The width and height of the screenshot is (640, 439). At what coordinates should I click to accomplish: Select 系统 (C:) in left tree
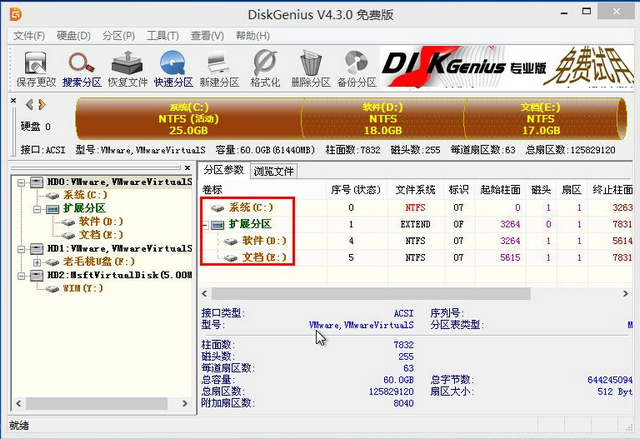point(85,195)
